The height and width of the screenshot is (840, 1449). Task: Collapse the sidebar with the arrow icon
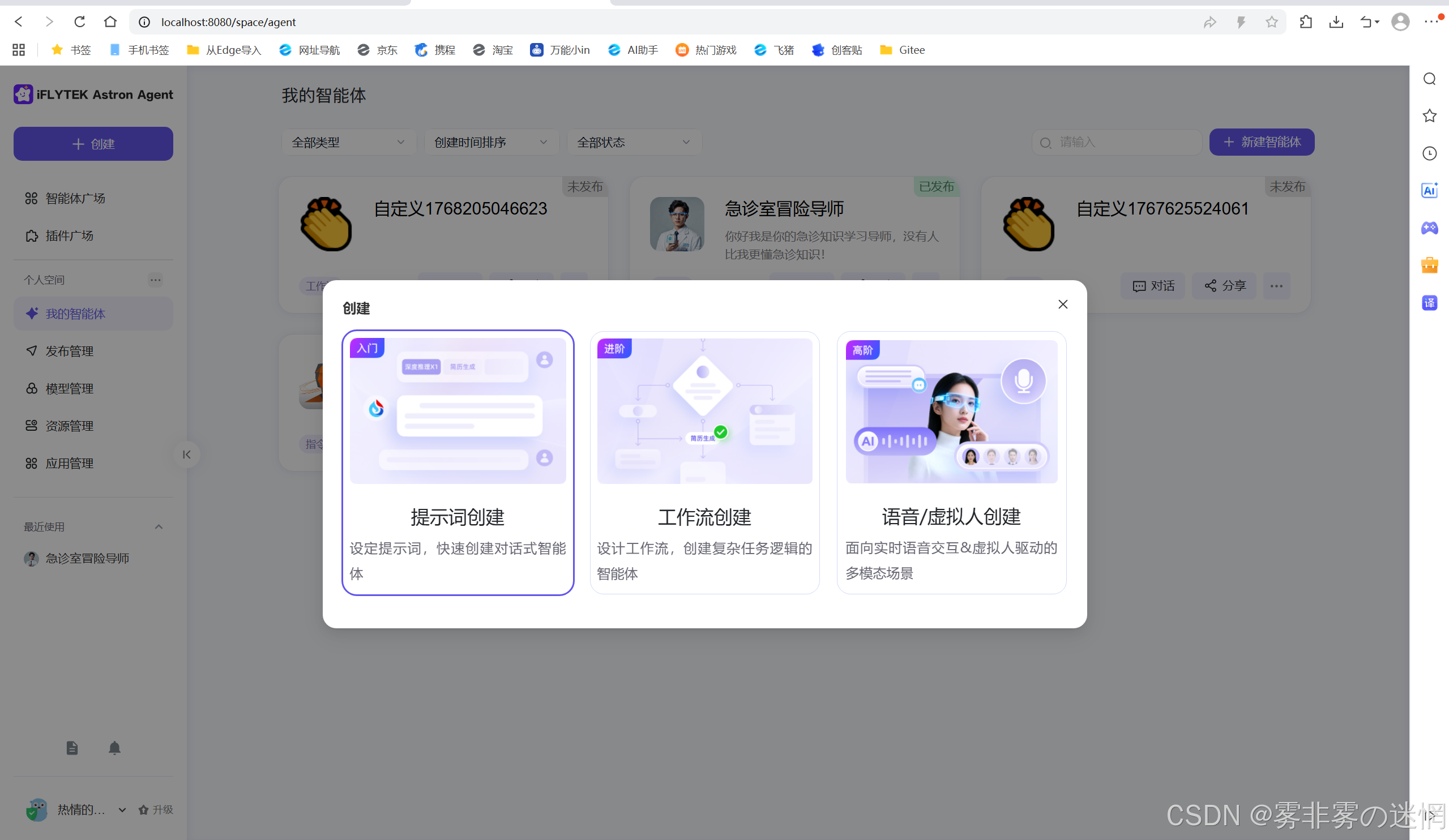point(186,455)
